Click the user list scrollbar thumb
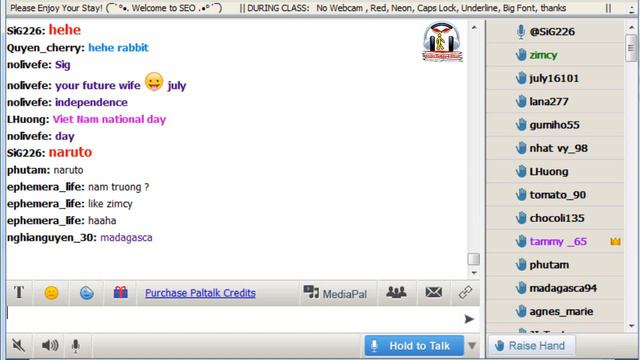Screen dimensions: 640x360 (x=631, y=48)
